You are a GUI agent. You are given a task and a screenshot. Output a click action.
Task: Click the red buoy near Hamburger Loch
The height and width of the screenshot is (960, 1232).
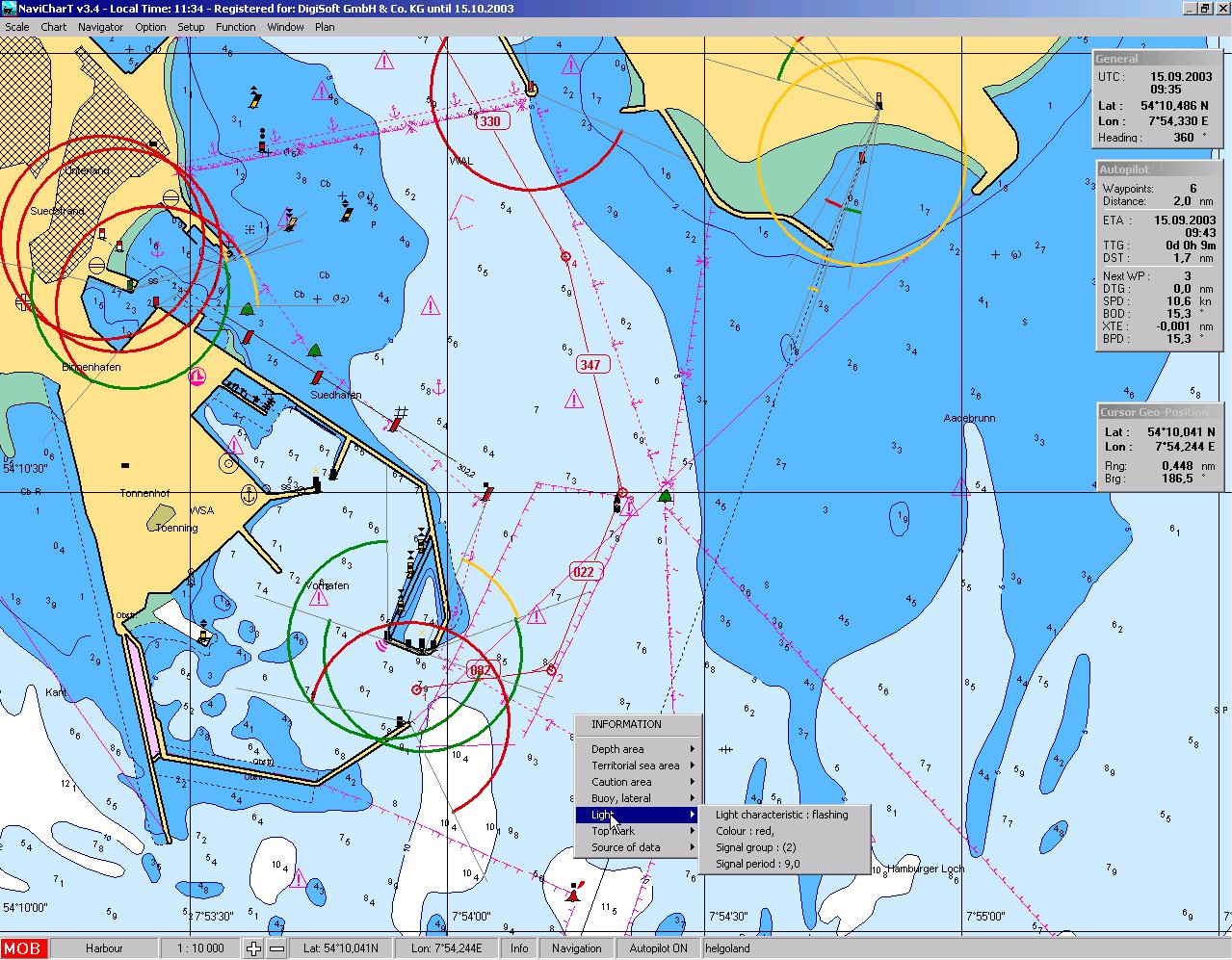point(575,892)
